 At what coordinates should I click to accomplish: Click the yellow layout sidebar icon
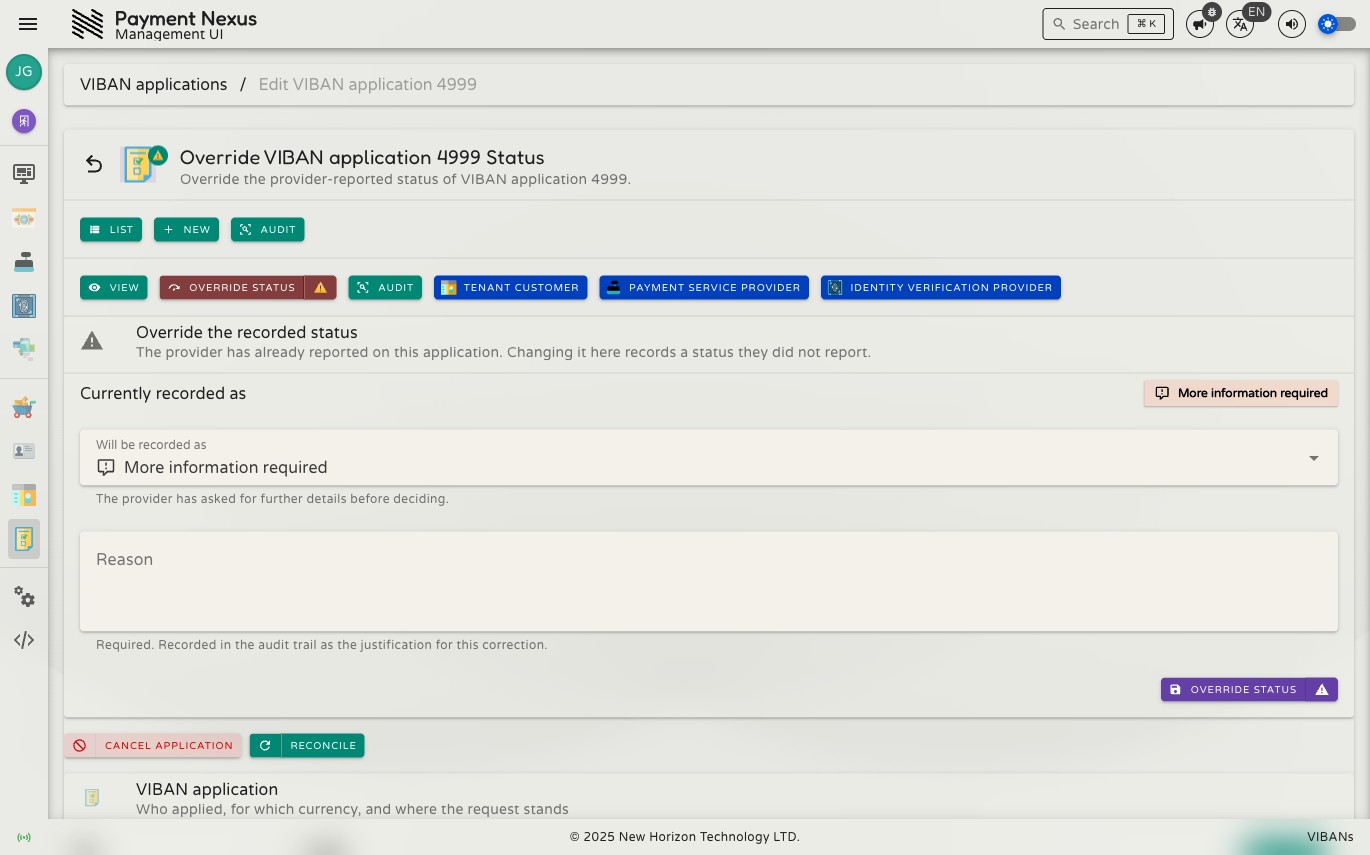click(24, 495)
